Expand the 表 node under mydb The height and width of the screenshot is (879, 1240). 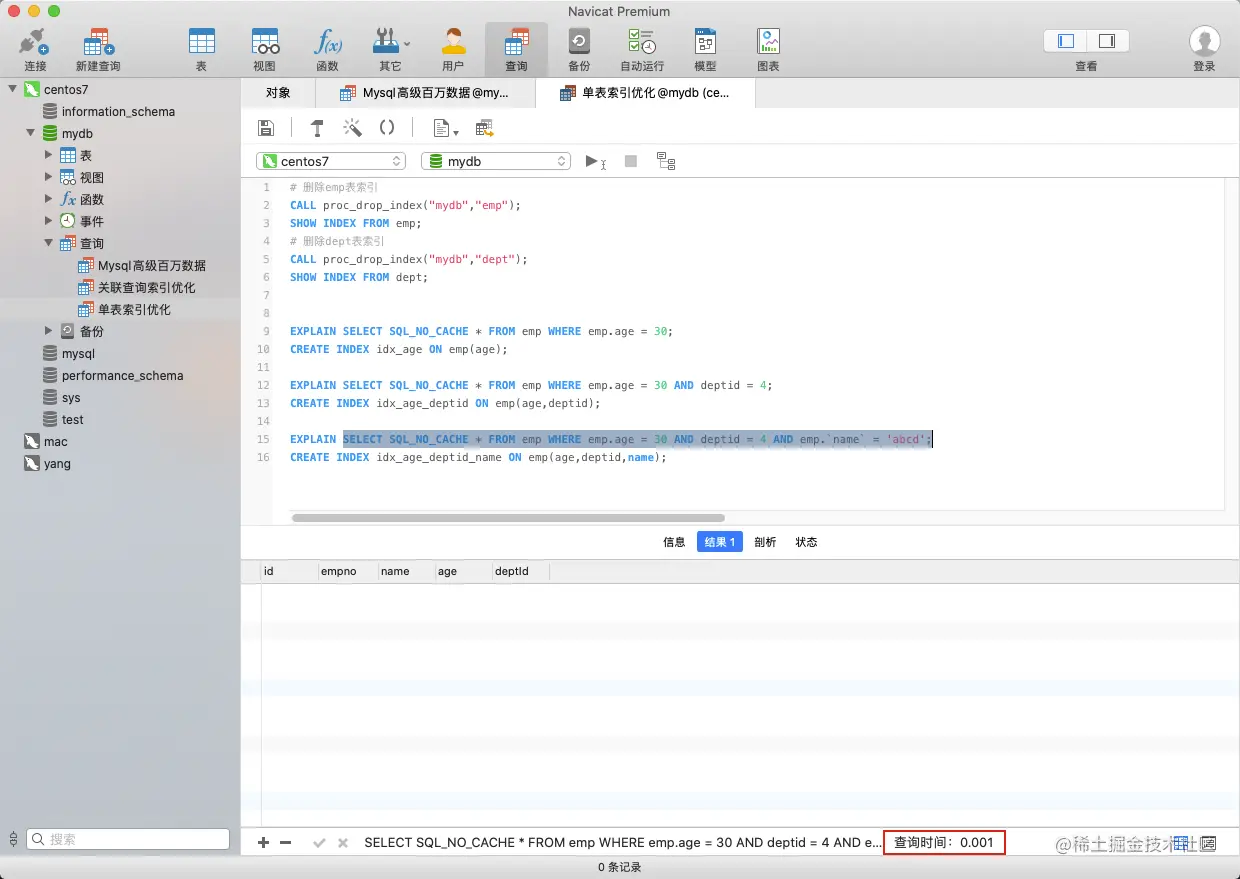(x=49, y=155)
